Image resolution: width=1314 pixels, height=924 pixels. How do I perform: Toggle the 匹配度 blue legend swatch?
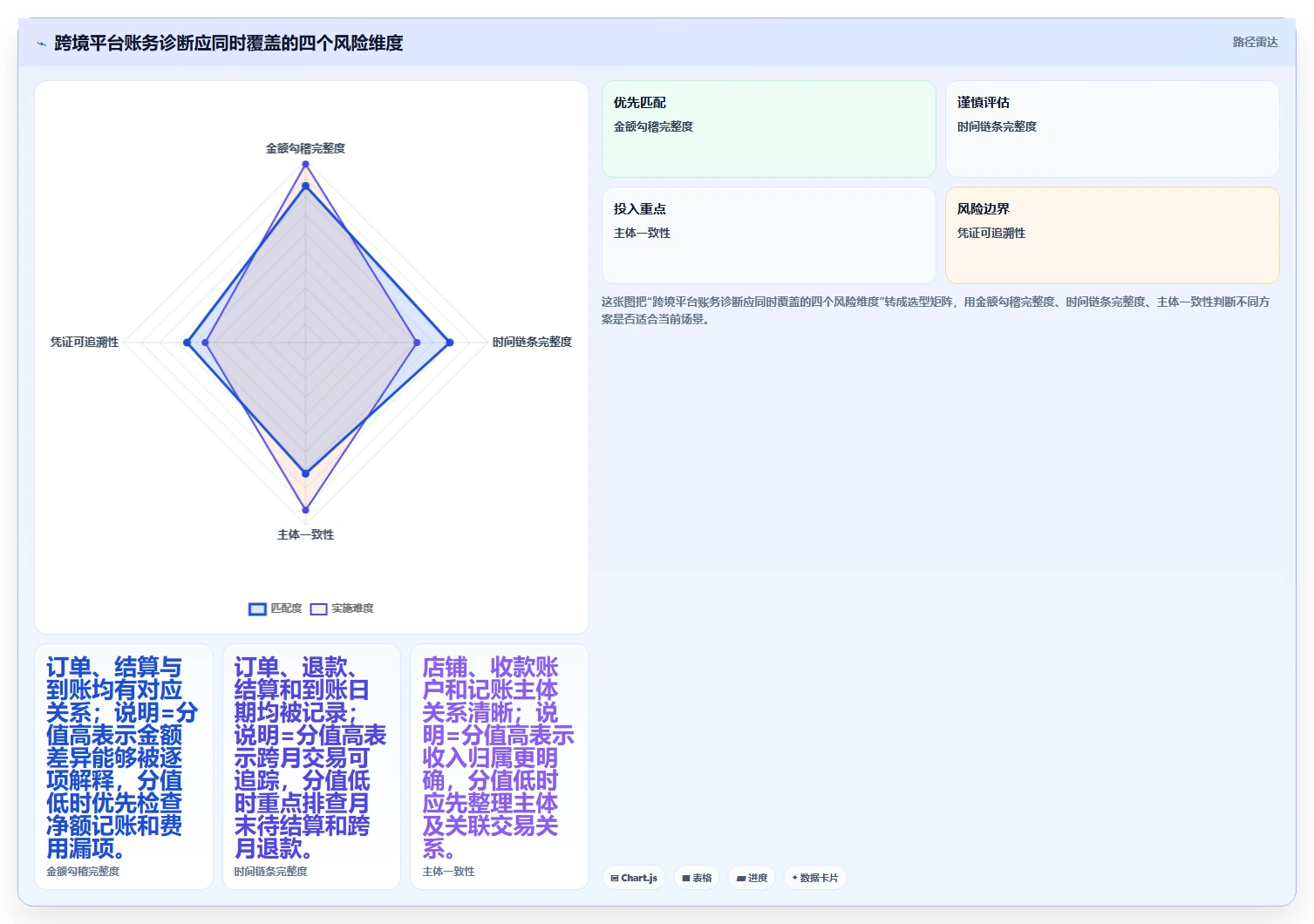(257, 608)
